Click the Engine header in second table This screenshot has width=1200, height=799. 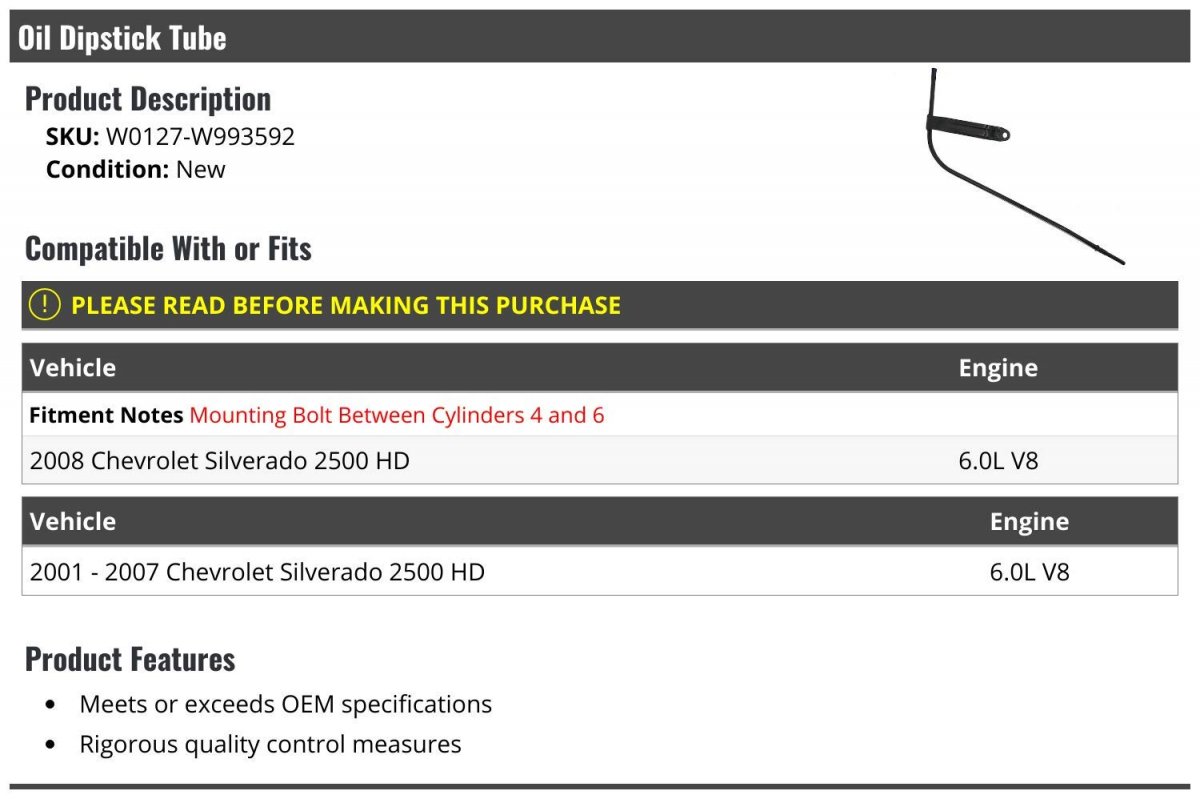pos(1029,521)
